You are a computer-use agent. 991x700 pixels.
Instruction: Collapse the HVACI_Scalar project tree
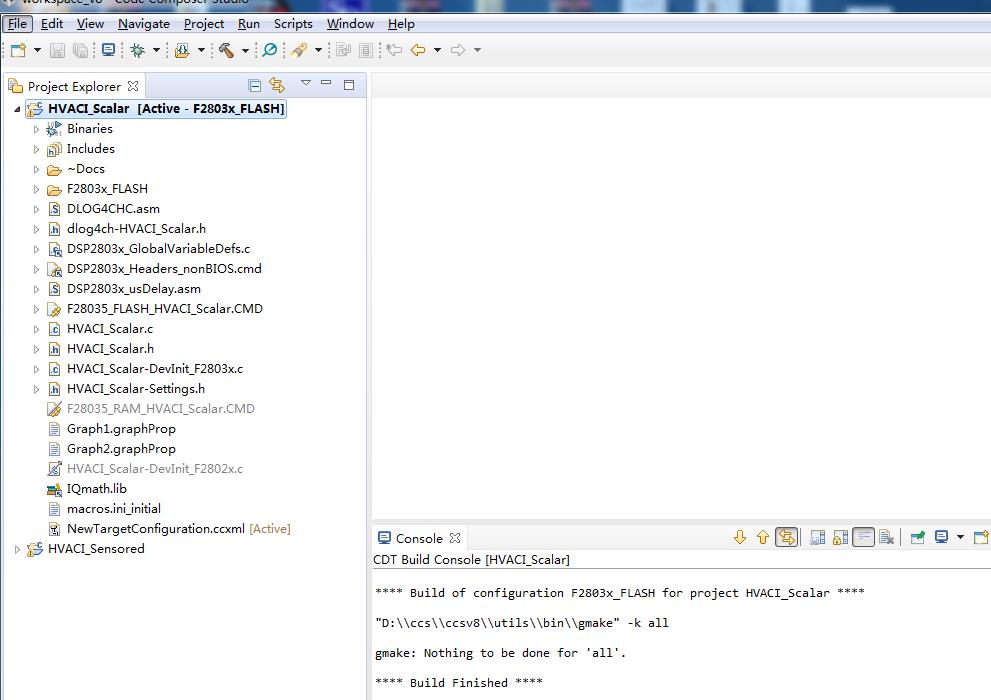[15, 107]
